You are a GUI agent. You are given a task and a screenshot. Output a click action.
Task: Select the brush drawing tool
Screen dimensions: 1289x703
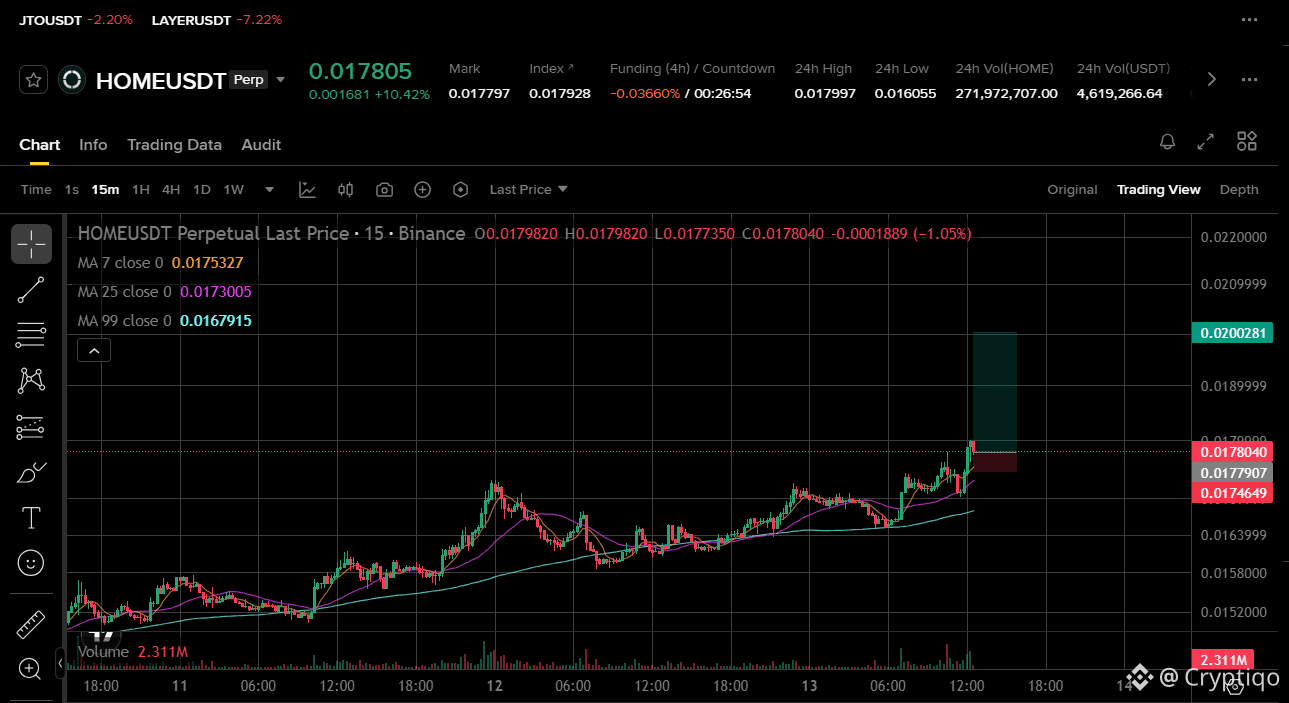[32, 472]
